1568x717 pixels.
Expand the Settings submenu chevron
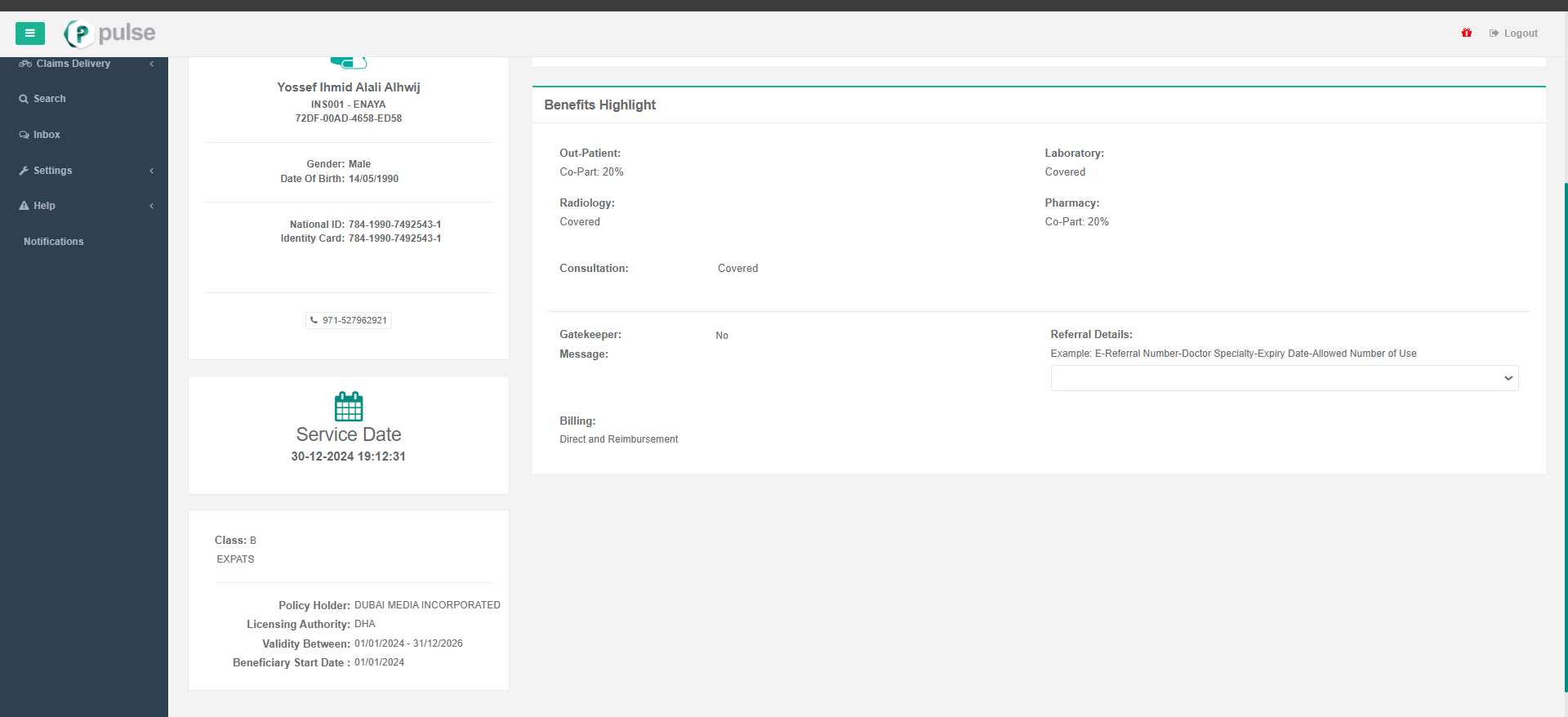[x=152, y=171]
